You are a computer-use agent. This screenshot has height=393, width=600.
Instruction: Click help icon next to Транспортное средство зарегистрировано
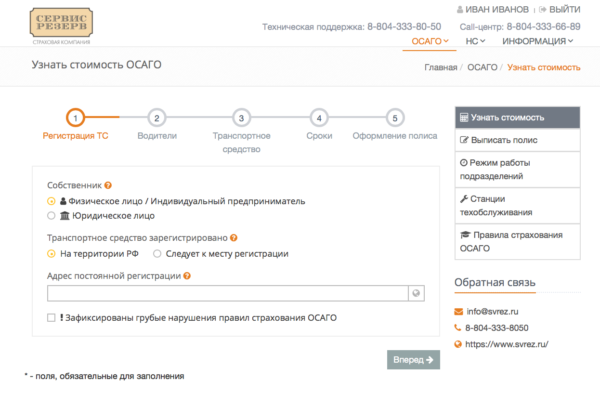pos(233,238)
